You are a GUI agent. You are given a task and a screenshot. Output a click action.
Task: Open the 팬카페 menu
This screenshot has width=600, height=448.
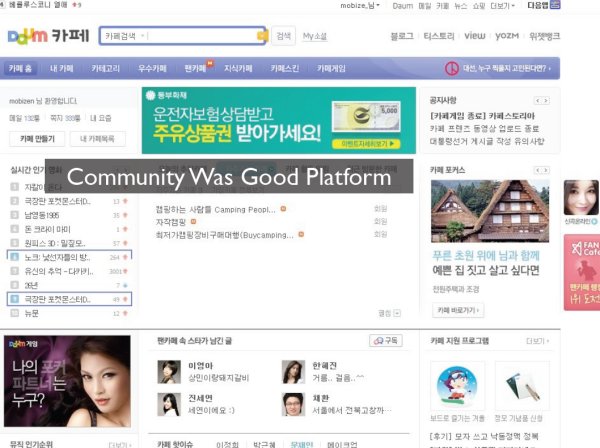(195, 68)
